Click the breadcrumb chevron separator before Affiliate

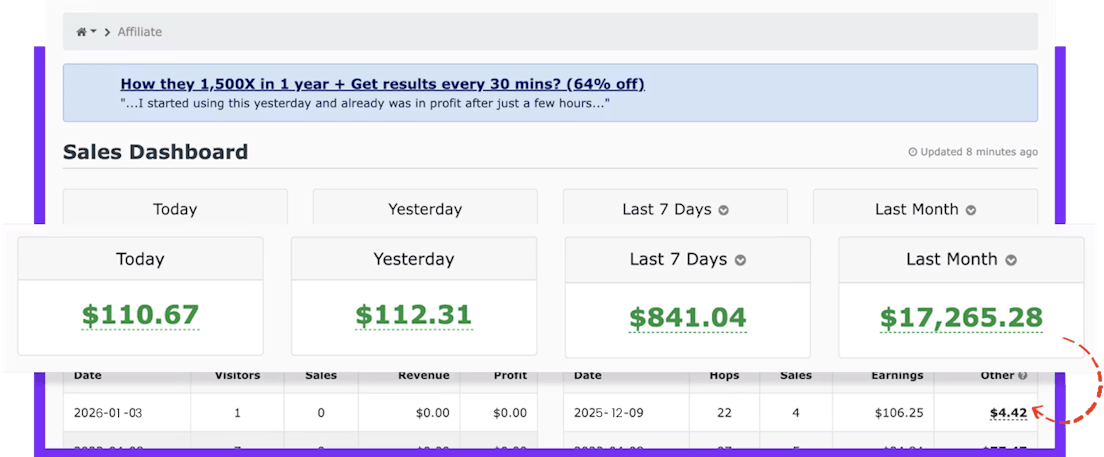107,32
